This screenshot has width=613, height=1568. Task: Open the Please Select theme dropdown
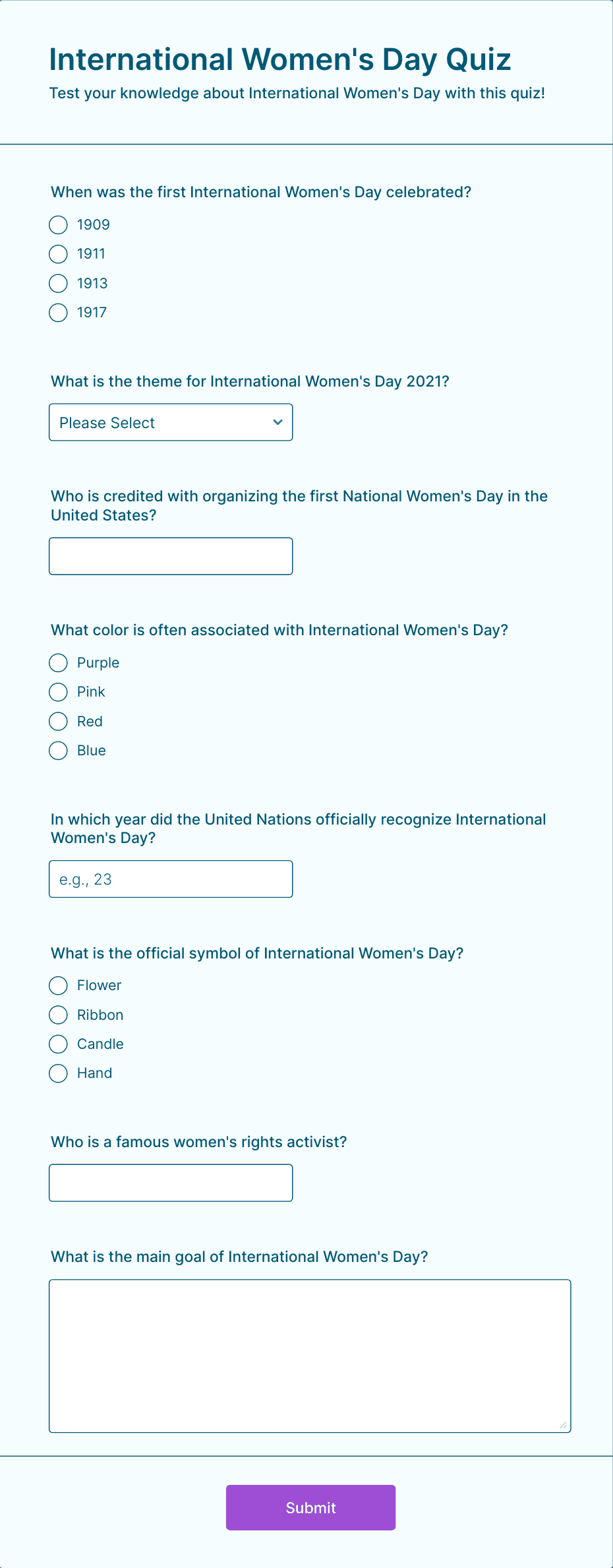(170, 422)
